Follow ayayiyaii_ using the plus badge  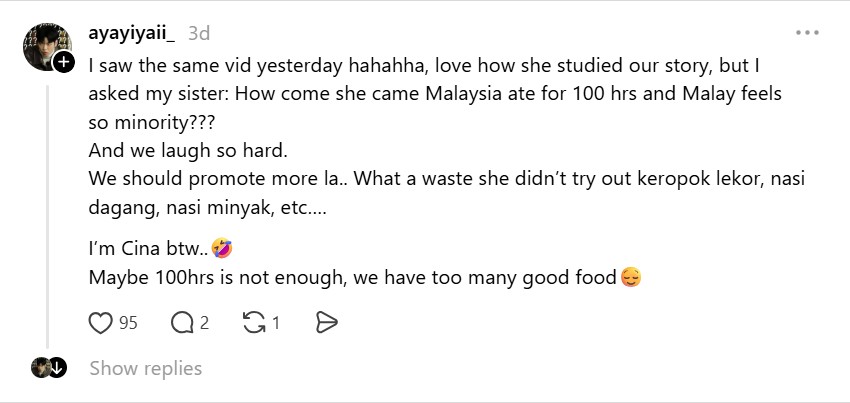(63, 62)
